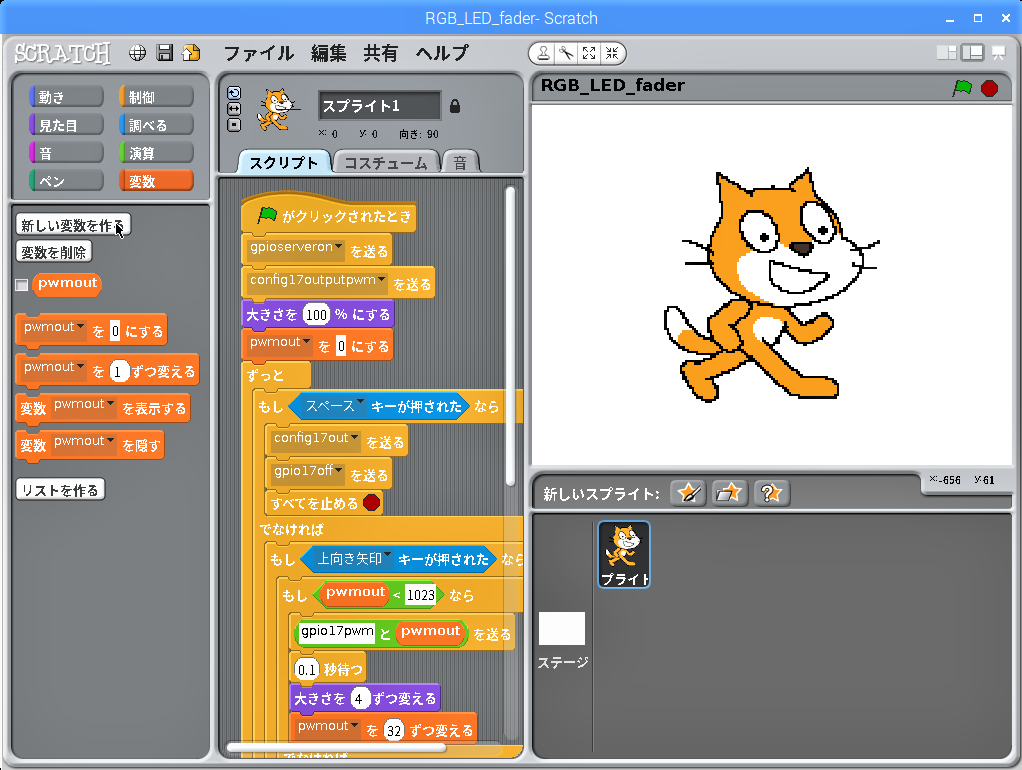Viewport: 1022px width, 770px height.
Task: Select the 見た目 blocks category
Action: click(x=66, y=125)
